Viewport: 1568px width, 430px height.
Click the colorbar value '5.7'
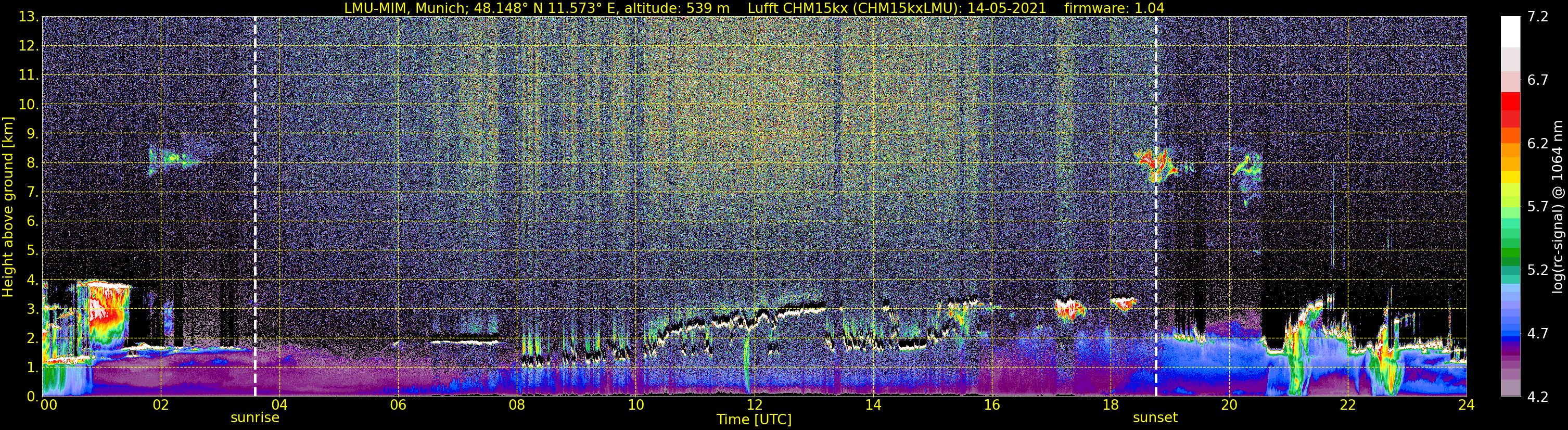point(1538,207)
